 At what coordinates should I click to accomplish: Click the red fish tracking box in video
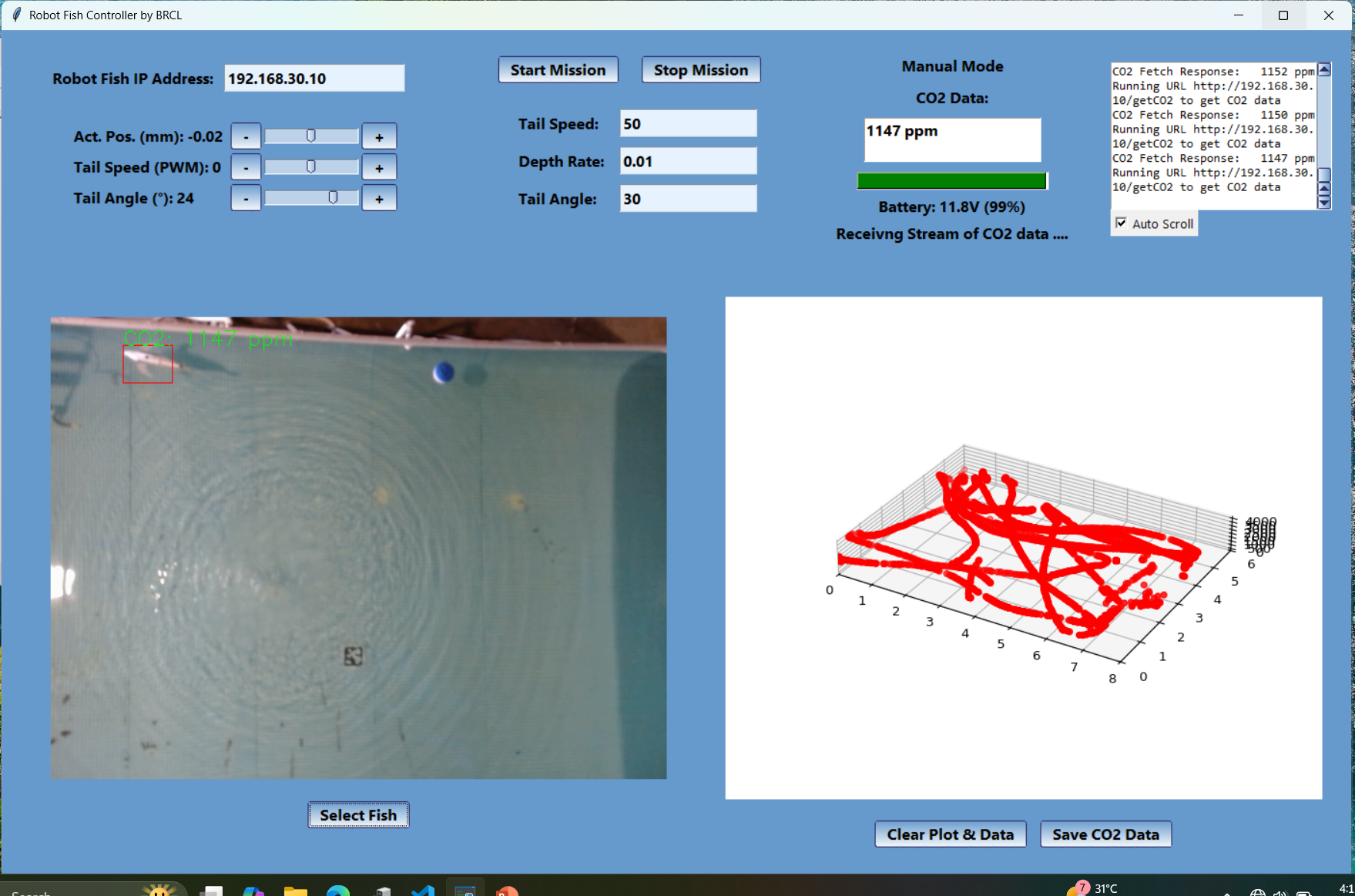[x=148, y=364]
